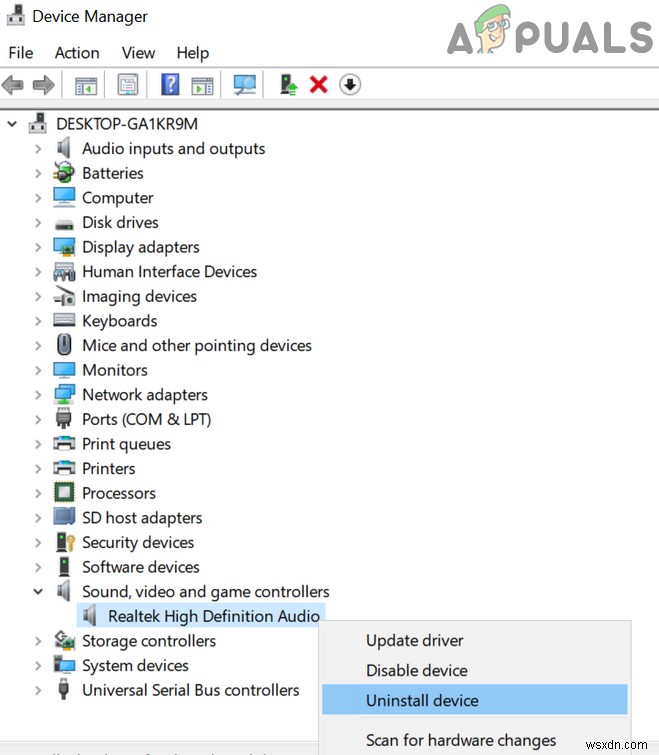Open the File menu
Image resolution: width=659 pixels, height=755 pixels.
click(x=21, y=52)
